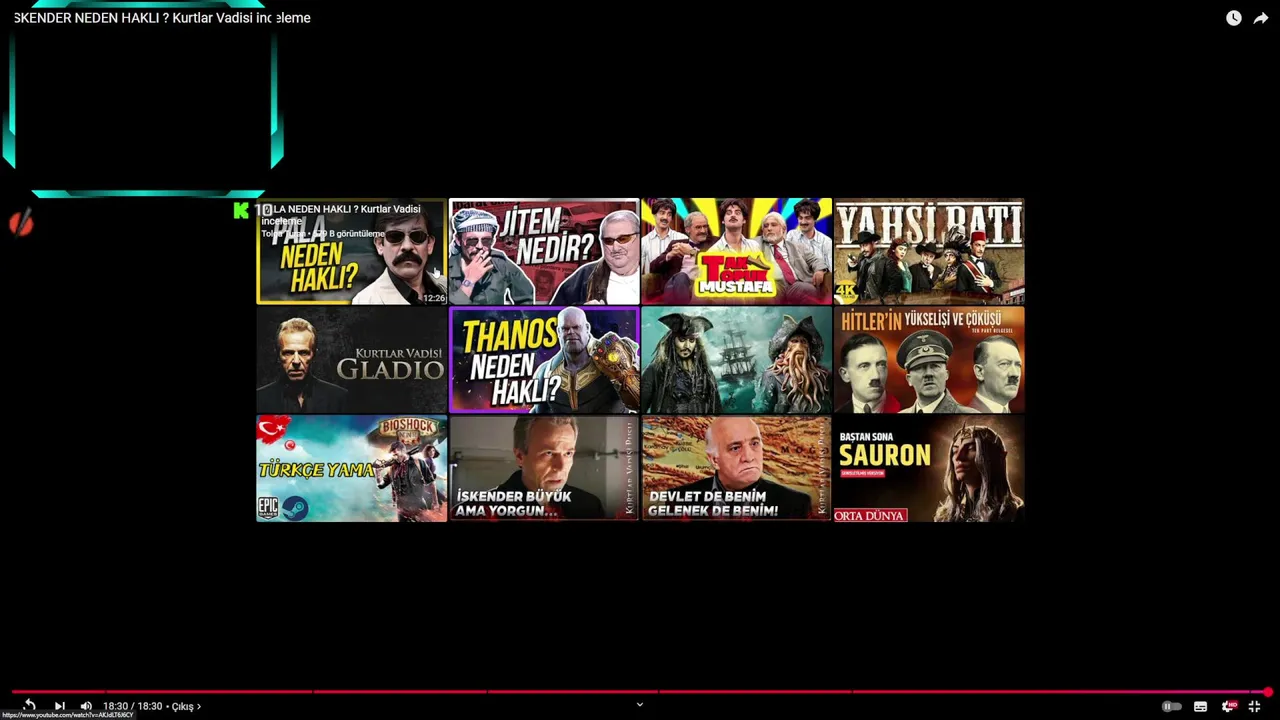
Task: Exit fullscreen mode
Action: tap(1254, 706)
